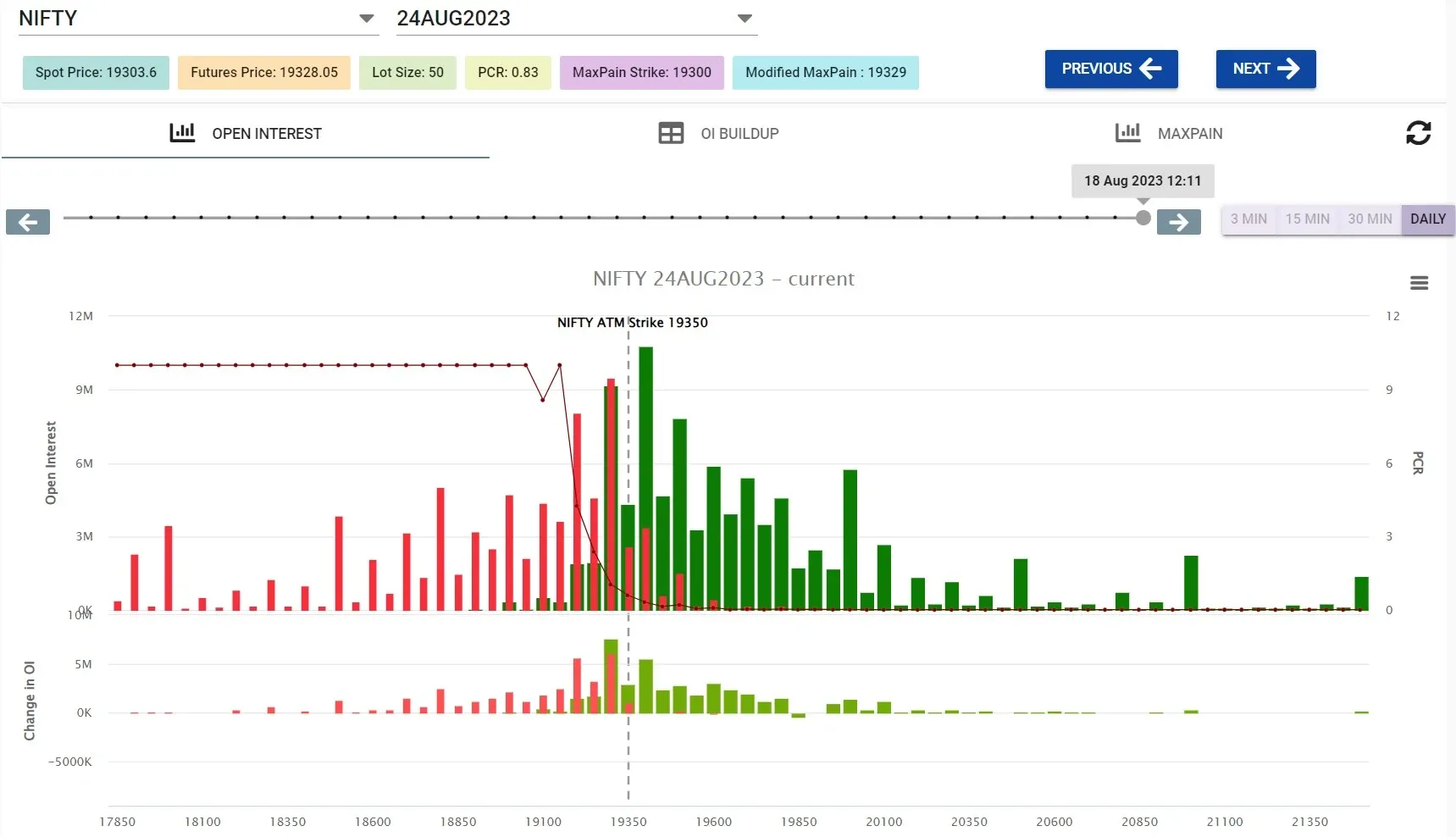Click the OI Buildup table icon
This screenshot has width=1456, height=837.
coord(671,133)
